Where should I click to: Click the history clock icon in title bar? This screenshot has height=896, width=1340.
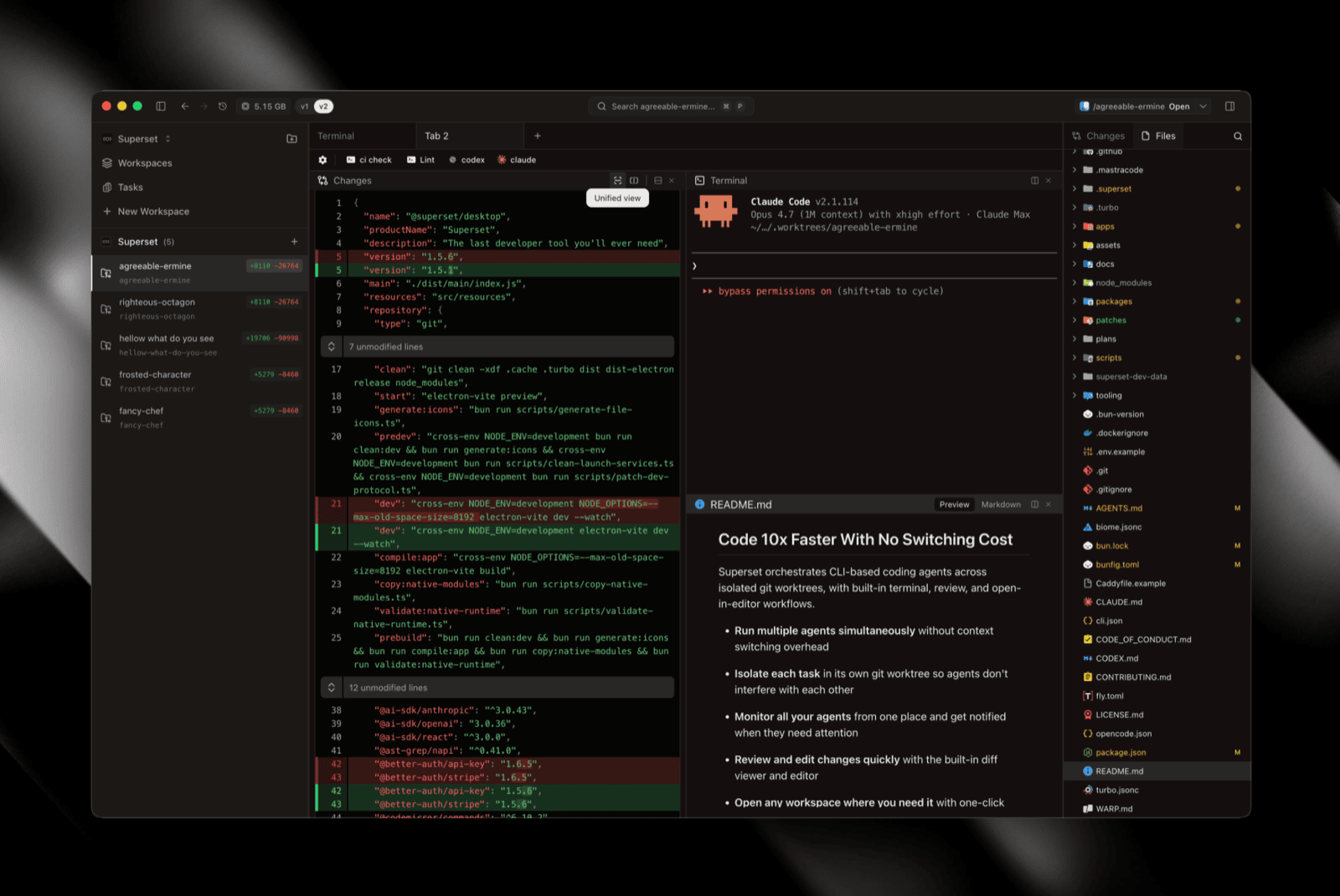pyautogui.click(x=223, y=106)
